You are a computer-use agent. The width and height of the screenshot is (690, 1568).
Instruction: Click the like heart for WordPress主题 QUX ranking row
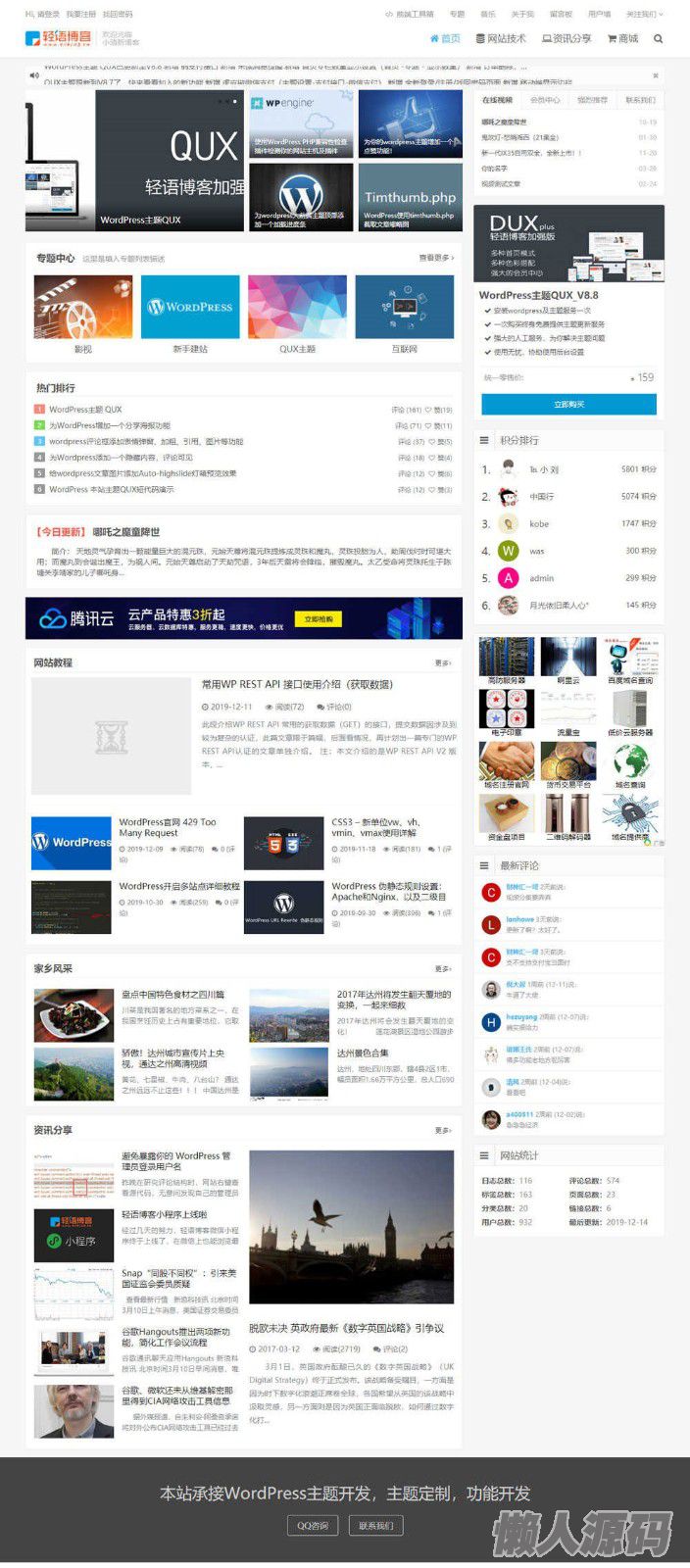(429, 410)
